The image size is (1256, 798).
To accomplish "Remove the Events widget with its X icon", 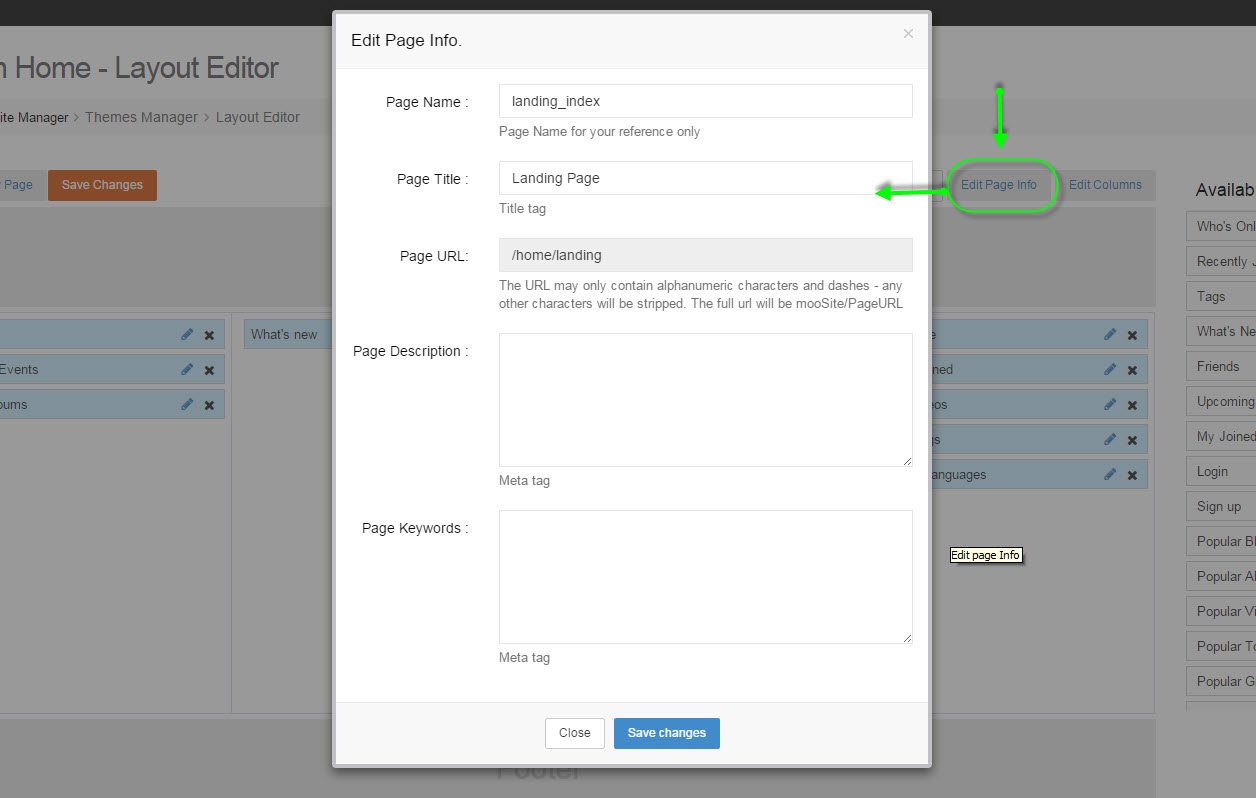I will click(x=209, y=370).
